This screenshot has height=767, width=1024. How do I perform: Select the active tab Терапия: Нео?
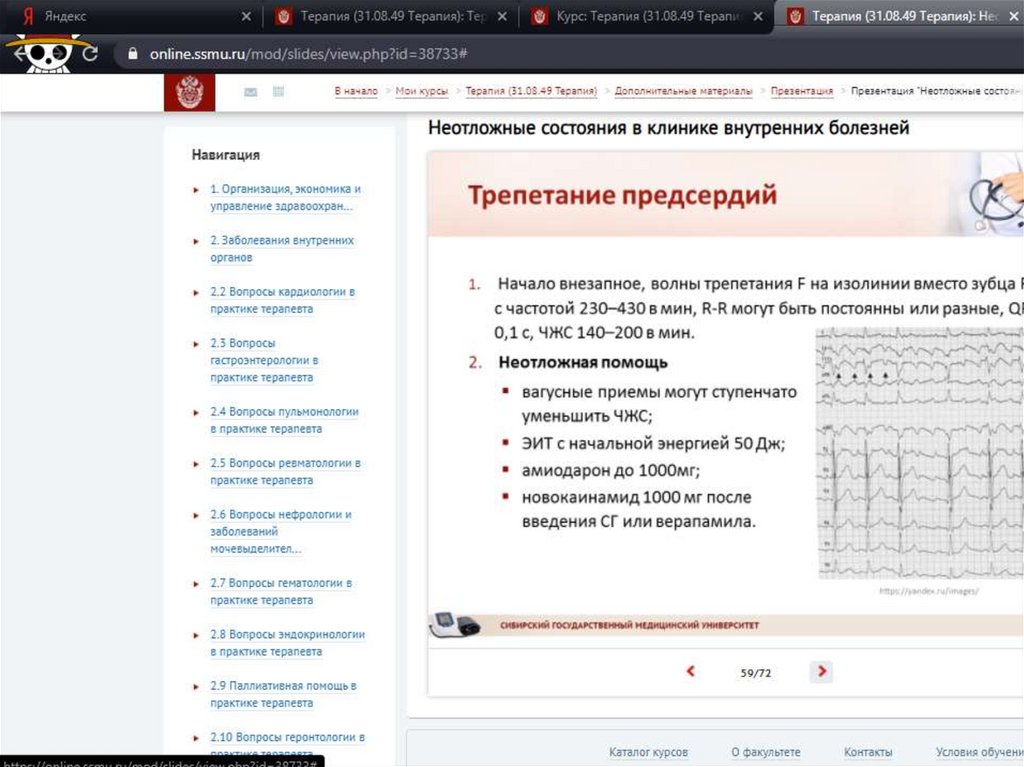click(898, 16)
